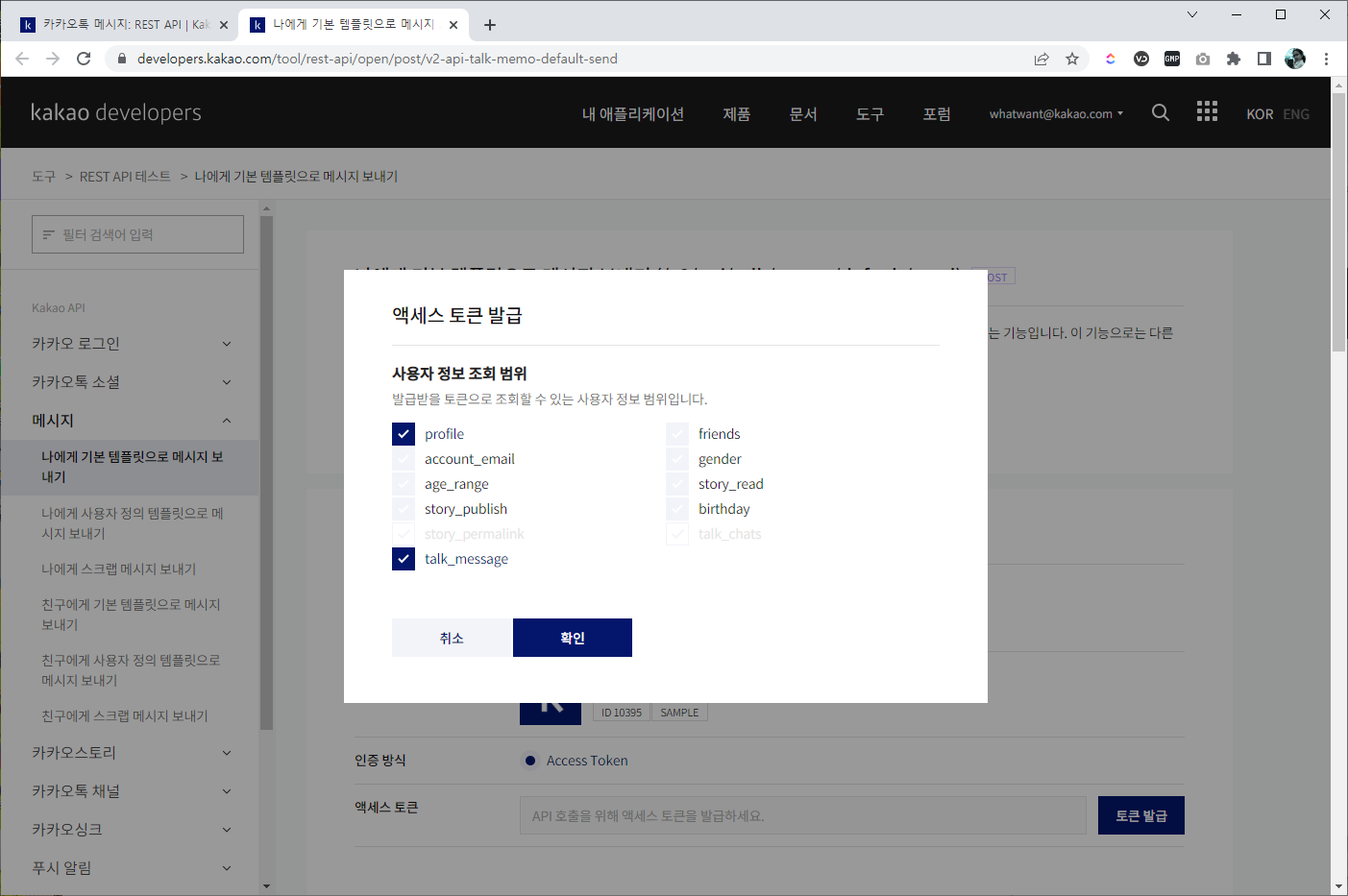Click the browser forward arrow
The height and width of the screenshot is (896, 1348).
pos(53,59)
